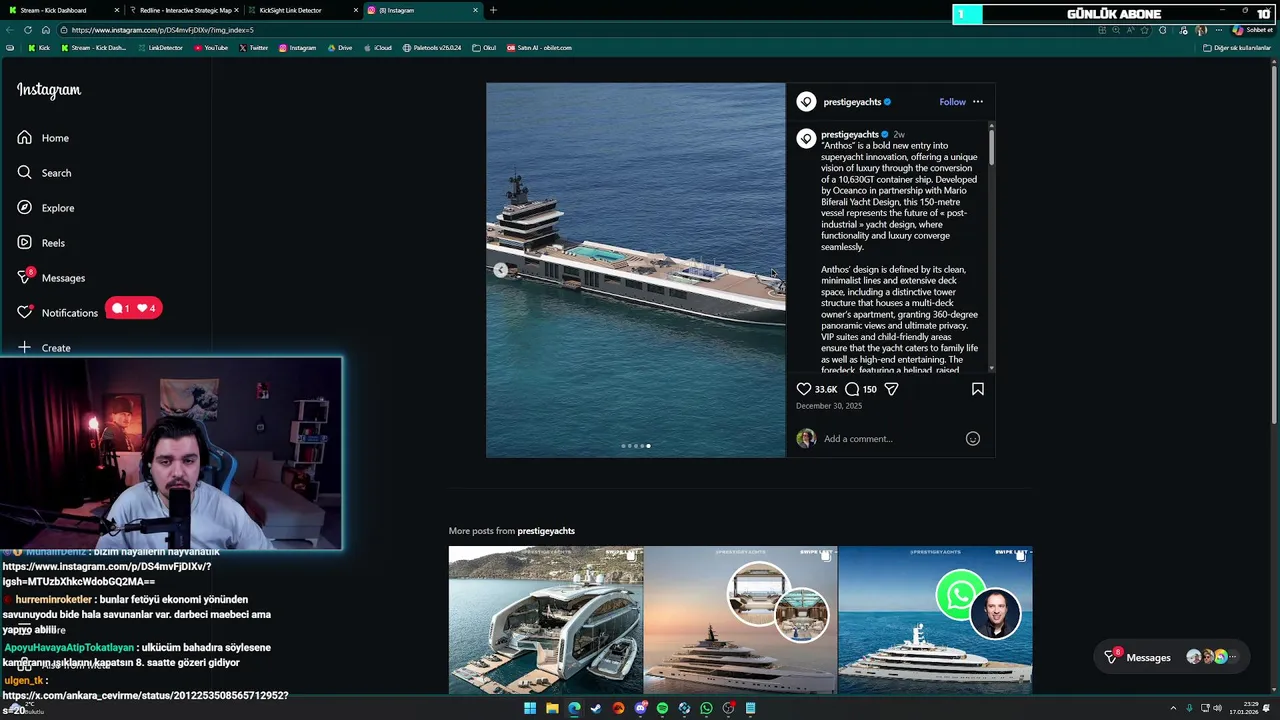Switch to Stream - Kick Dashboard tab
This screenshot has height=720, width=1280.
pos(60,10)
